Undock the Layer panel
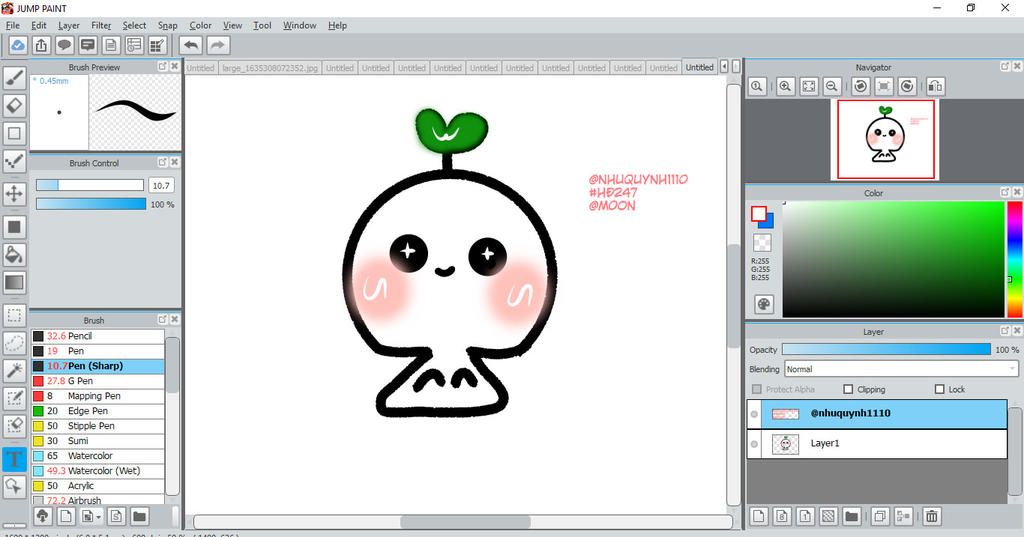The width and height of the screenshot is (1024, 537). tap(1005, 331)
